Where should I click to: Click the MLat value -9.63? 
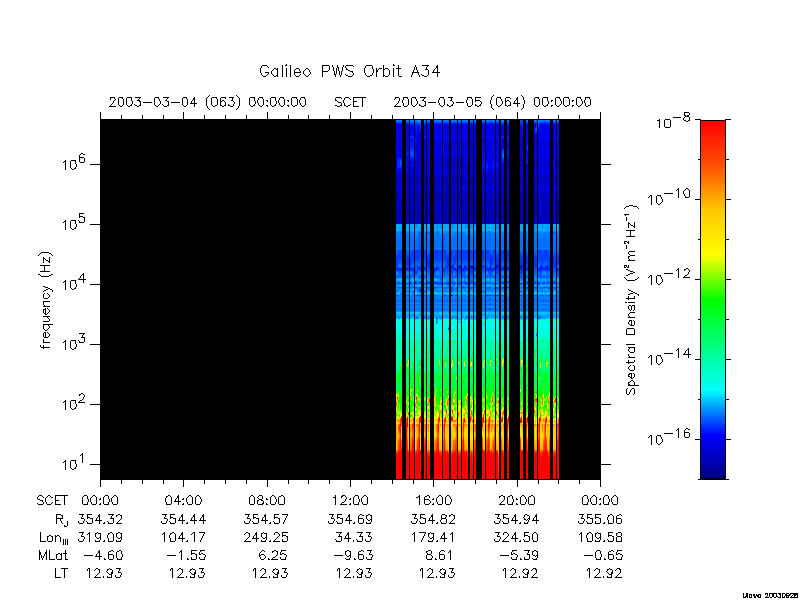(352, 555)
